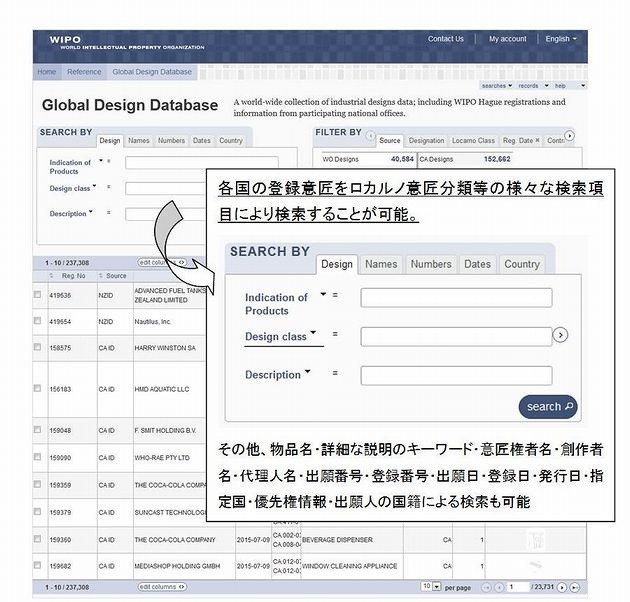Screen dimensions: 630x602
Task: Open the Design class field selector arrow
Action: [x=94, y=186]
